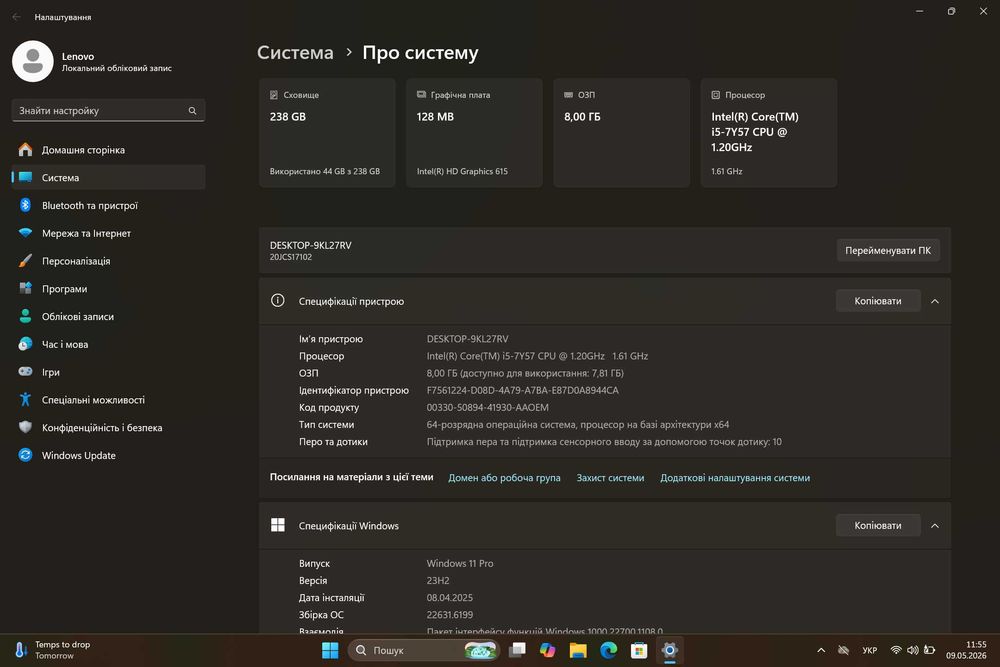Click the Lenovo account avatar
The image size is (1000, 667).
33,61
